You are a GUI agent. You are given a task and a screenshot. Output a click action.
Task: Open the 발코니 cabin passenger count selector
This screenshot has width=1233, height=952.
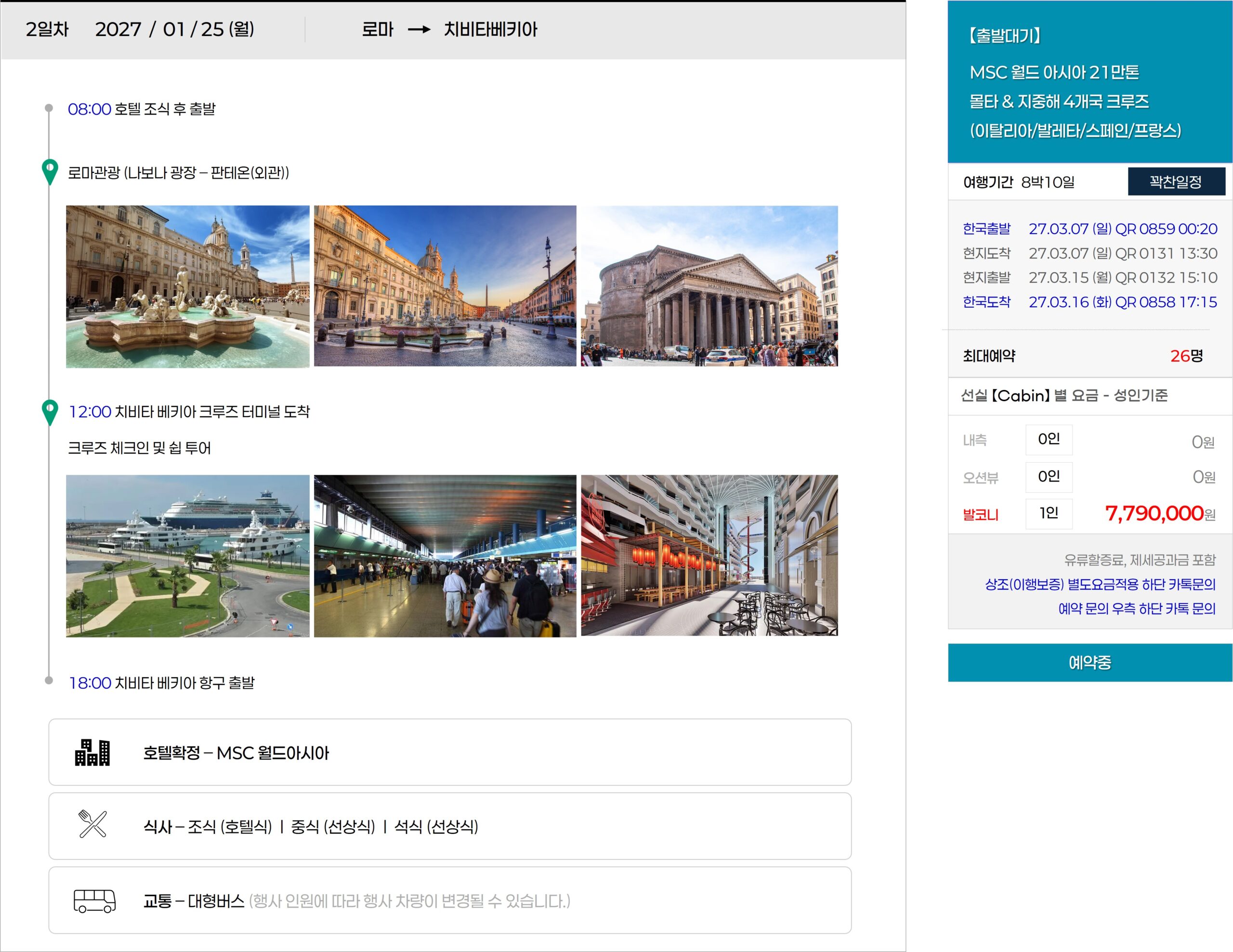tap(1049, 513)
